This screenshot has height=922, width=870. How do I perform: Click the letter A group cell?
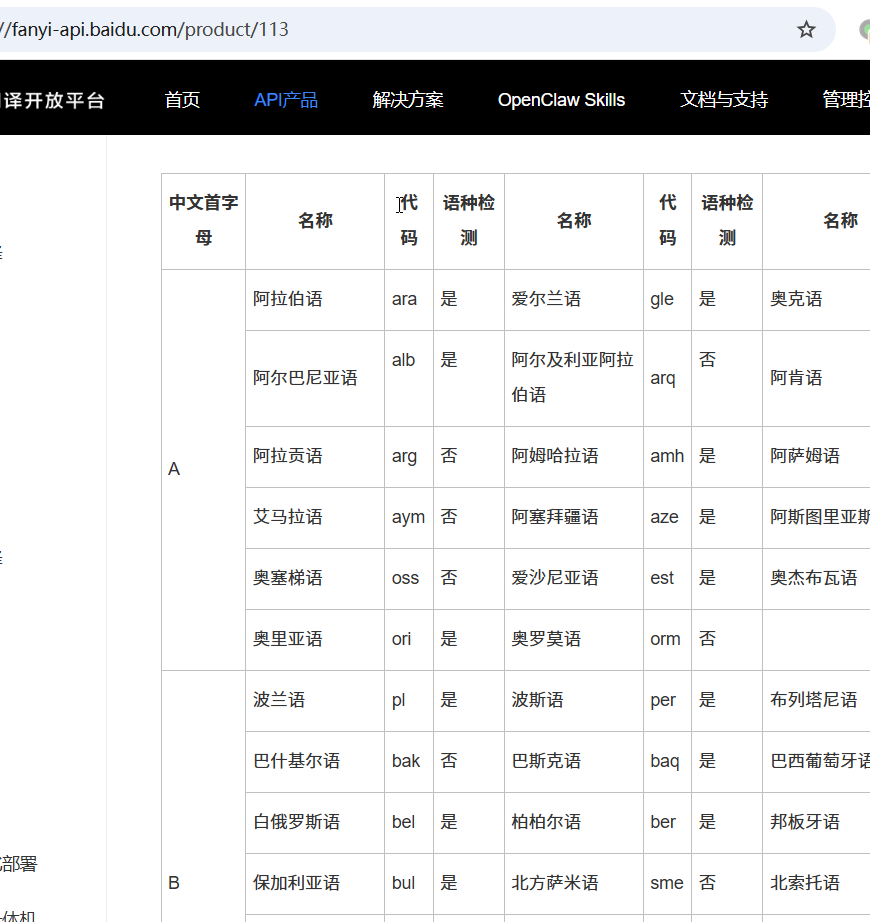(x=203, y=470)
